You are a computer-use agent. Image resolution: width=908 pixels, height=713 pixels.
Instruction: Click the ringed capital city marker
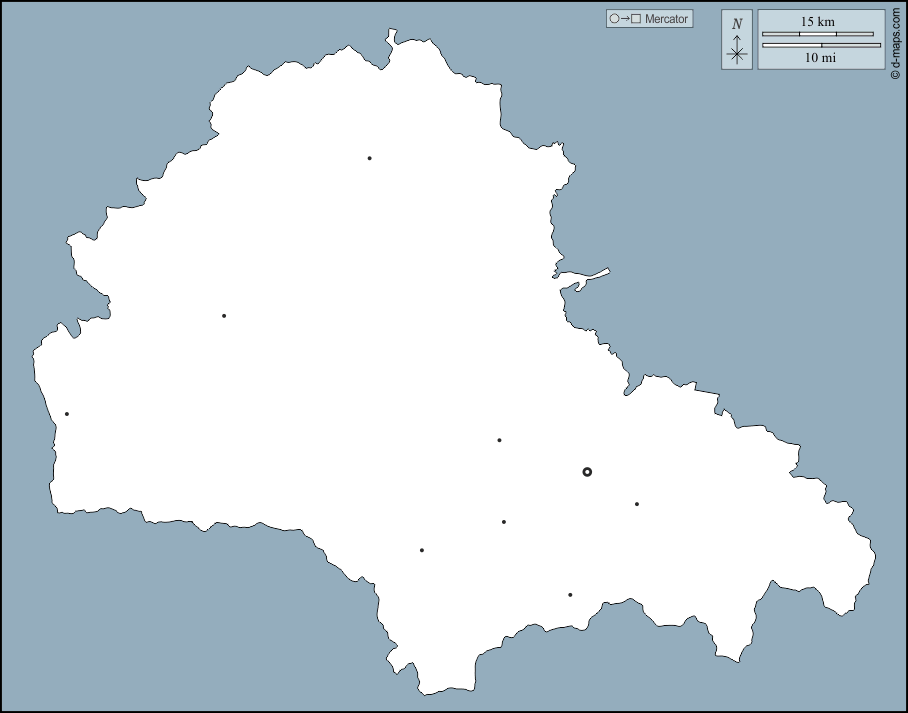click(x=587, y=472)
